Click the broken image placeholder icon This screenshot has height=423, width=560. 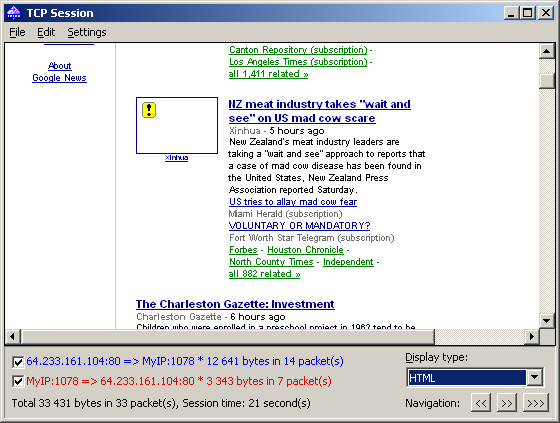click(149, 110)
